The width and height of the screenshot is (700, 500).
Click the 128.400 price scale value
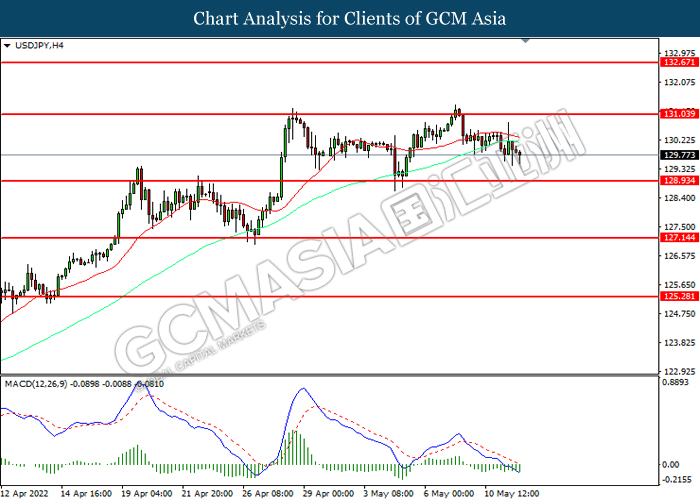coord(680,198)
